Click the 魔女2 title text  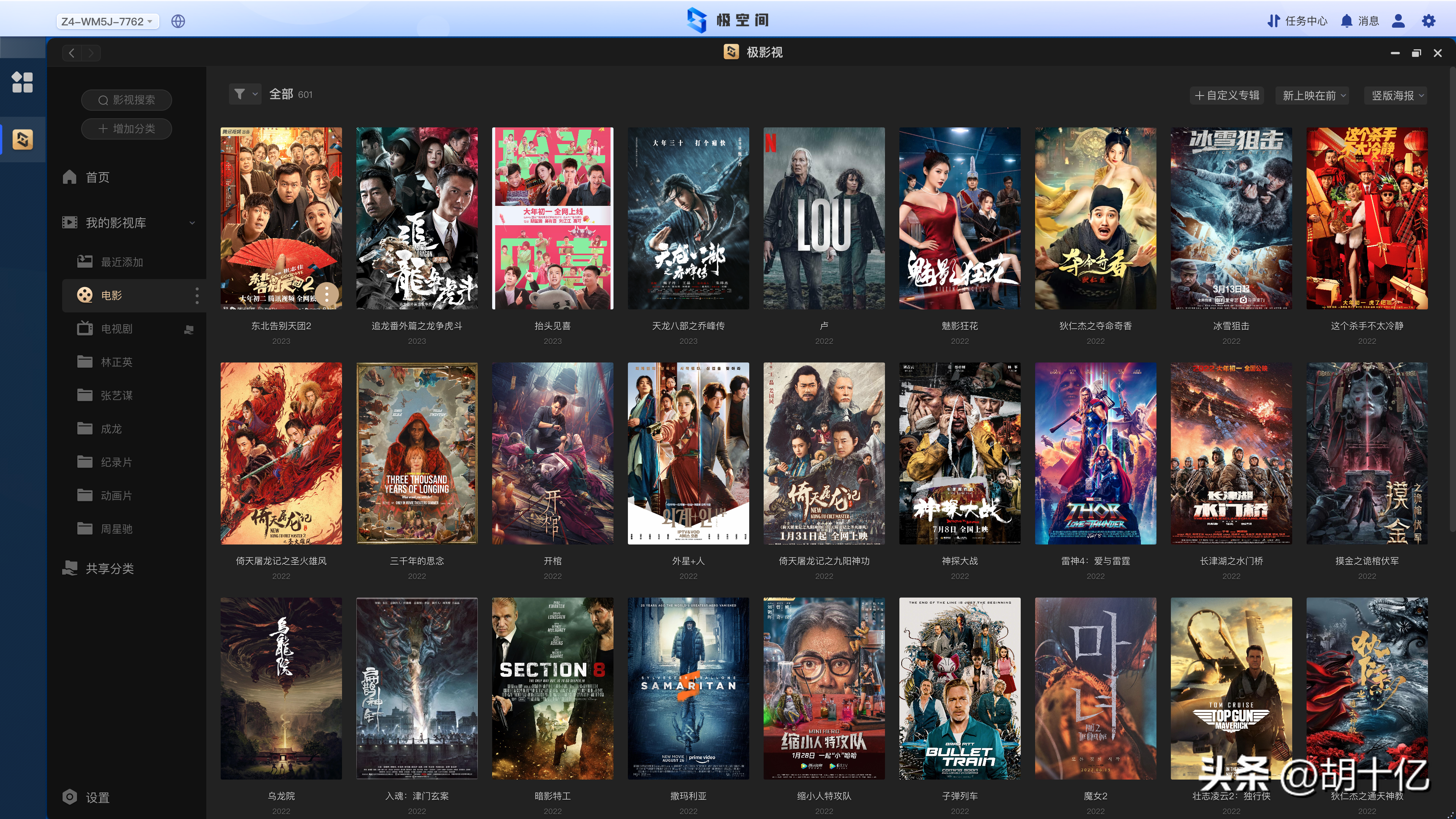click(1095, 796)
